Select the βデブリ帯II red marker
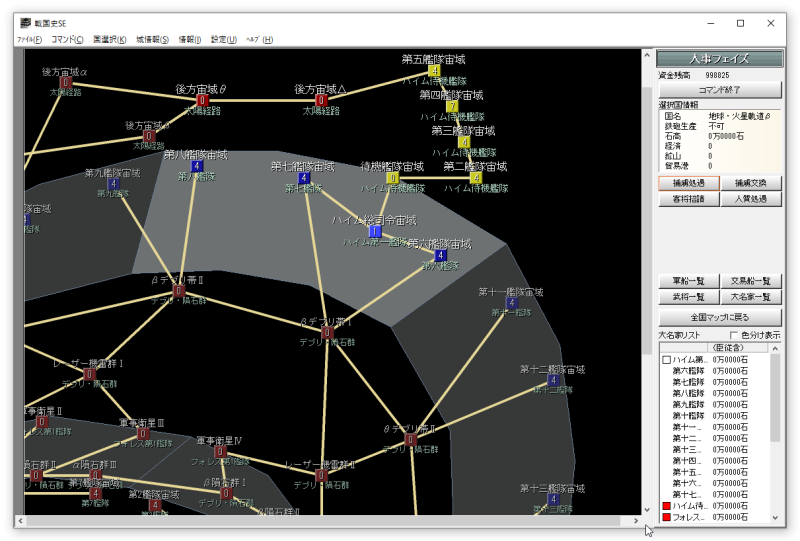The width and height of the screenshot is (800, 541). point(179,291)
